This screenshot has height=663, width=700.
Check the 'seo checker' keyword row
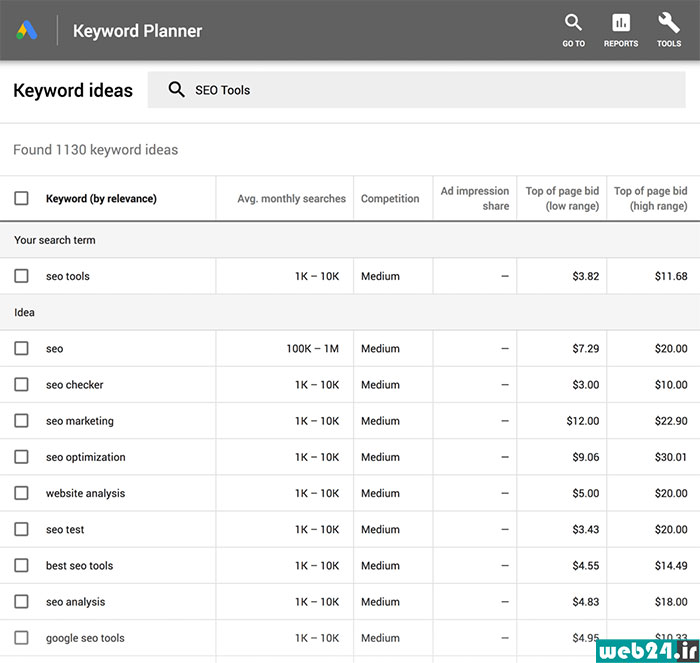click(21, 384)
